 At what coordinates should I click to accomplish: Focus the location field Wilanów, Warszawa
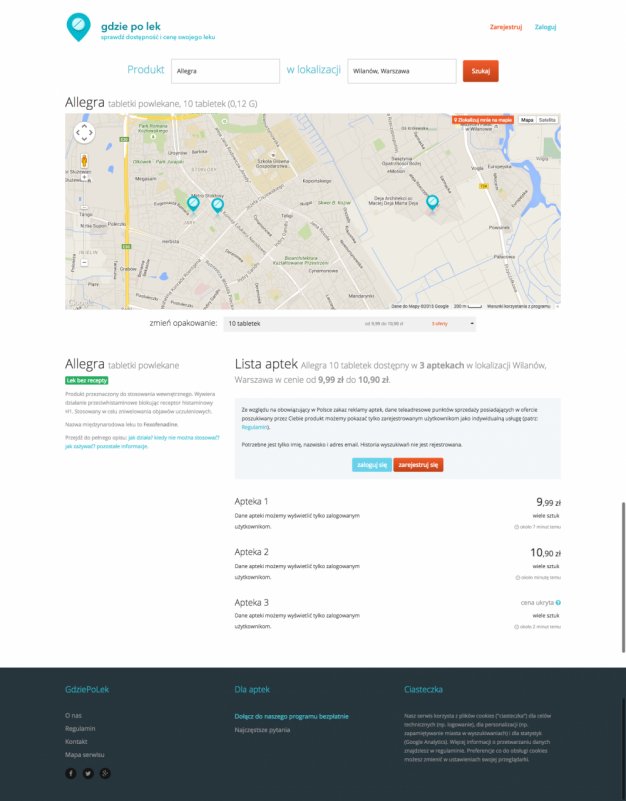[402, 71]
